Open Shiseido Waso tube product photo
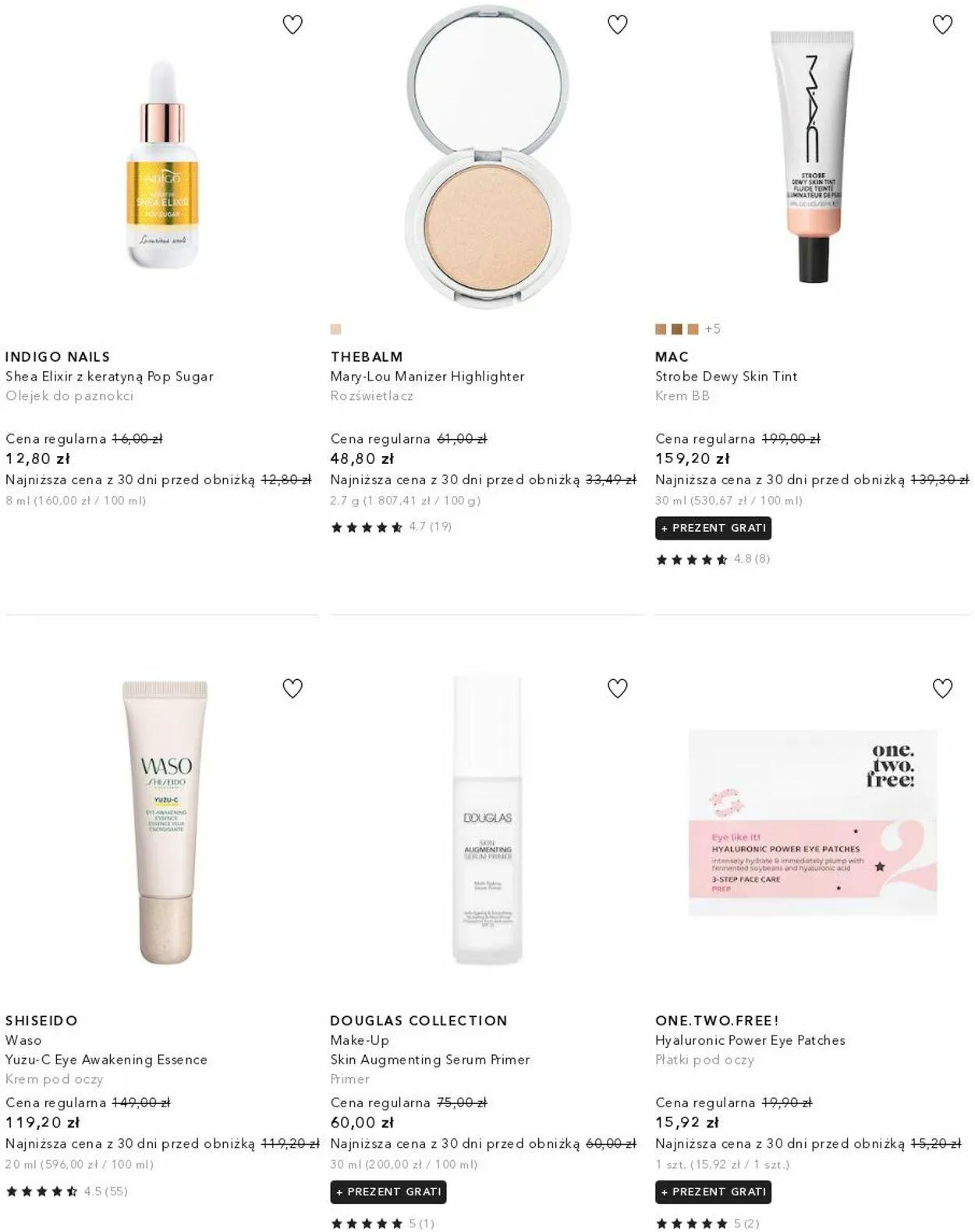 pyautogui.click(x=165, y=823)
